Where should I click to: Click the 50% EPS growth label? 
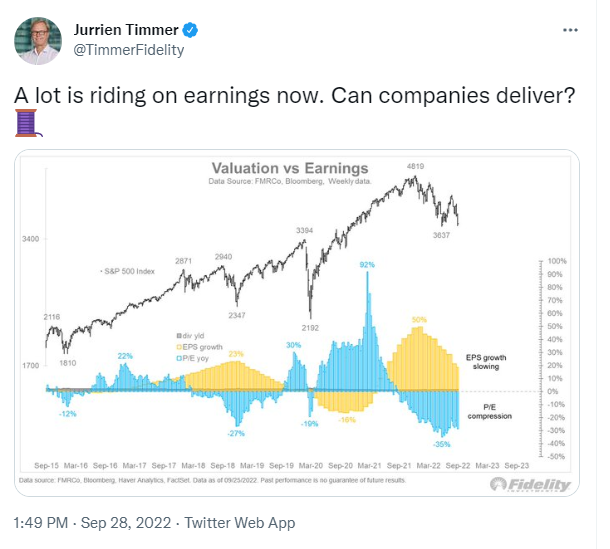pyautogui.click(x=419, y=320)
